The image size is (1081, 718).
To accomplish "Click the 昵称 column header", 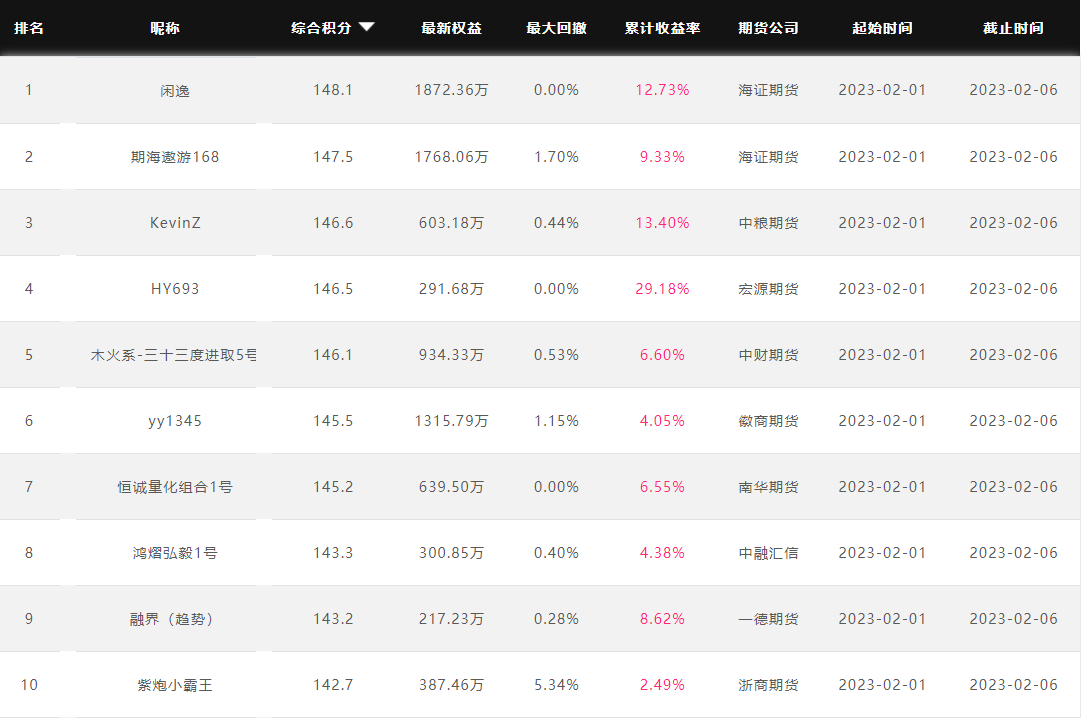I will (x=165, y=28).
